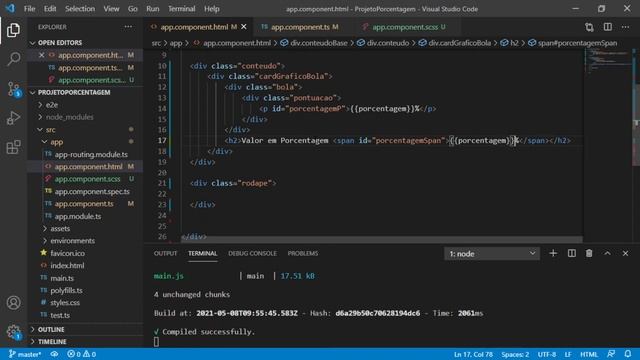Image resolution: width=640 pixels, height=360 pixels.
Task: Click Ln 17, Col 78 cursor position
Action: click(x=473, y=354)
